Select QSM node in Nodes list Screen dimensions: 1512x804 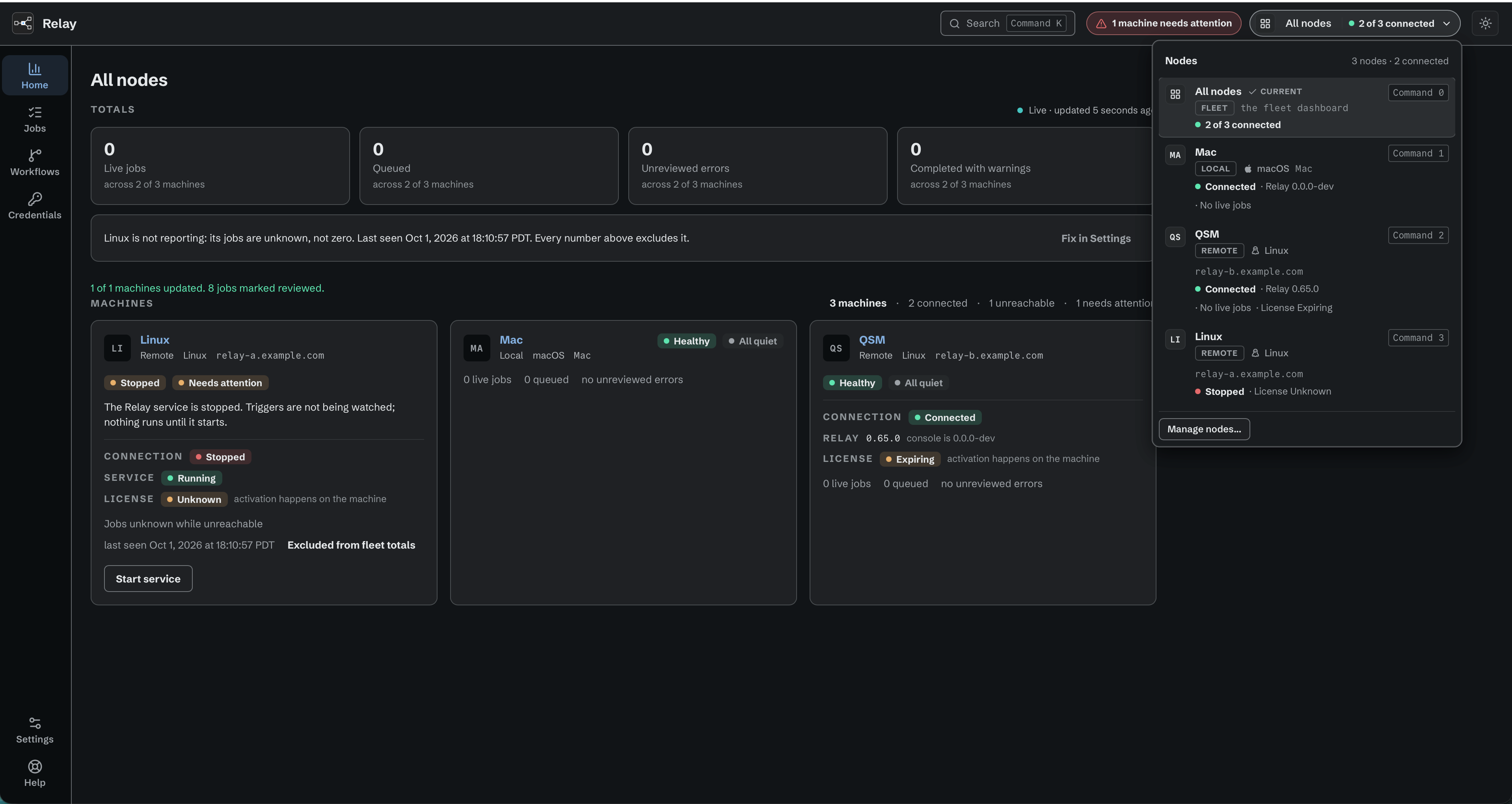pyautogui.click(x=1307, y=270)
